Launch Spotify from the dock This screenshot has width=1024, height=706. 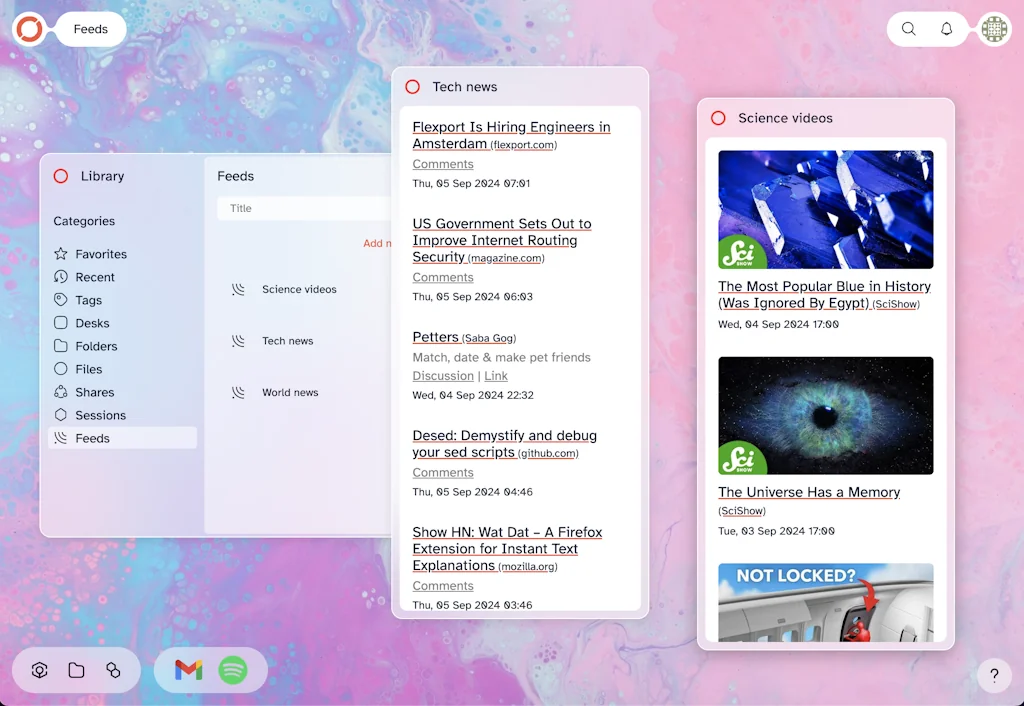click(x=233, y=670)
